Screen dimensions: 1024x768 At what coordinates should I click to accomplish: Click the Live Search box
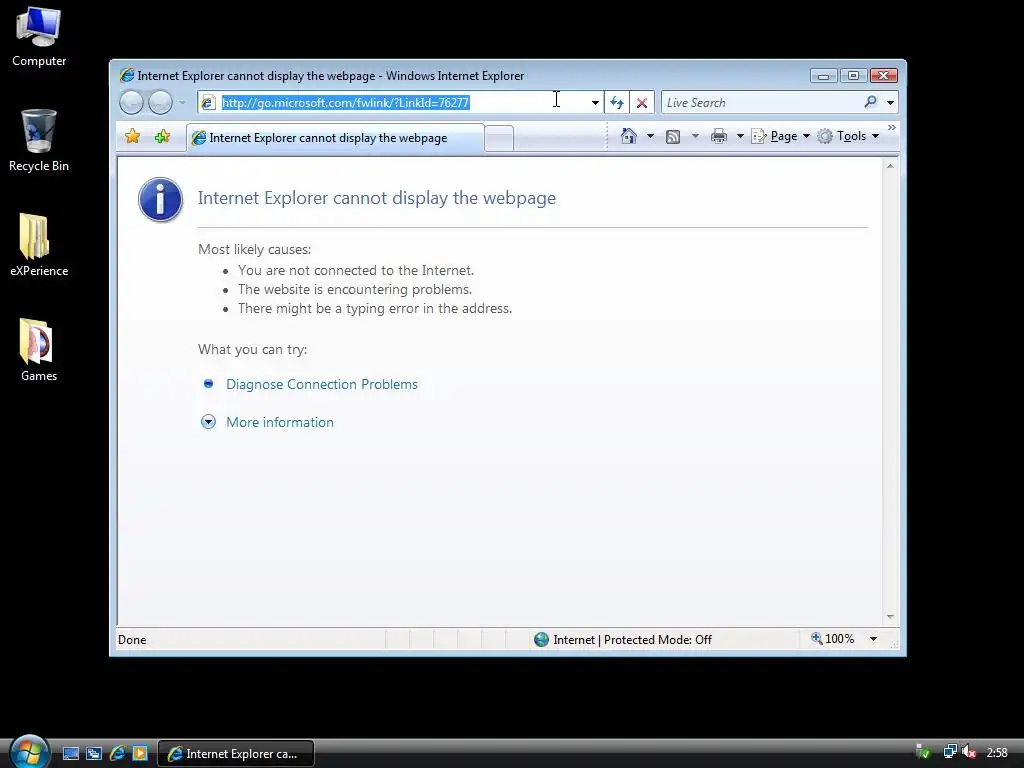(761, 103)
